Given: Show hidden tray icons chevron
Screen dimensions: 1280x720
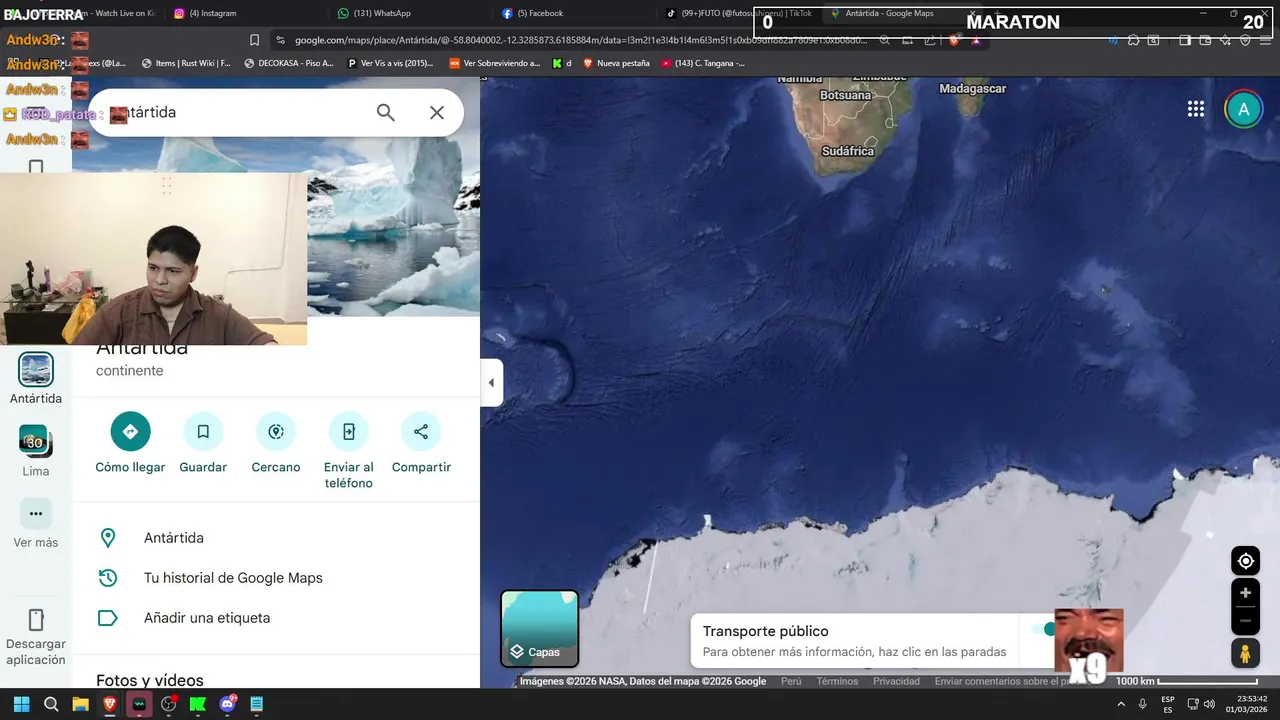Looking at the screenshot, I should (1122, 704).
